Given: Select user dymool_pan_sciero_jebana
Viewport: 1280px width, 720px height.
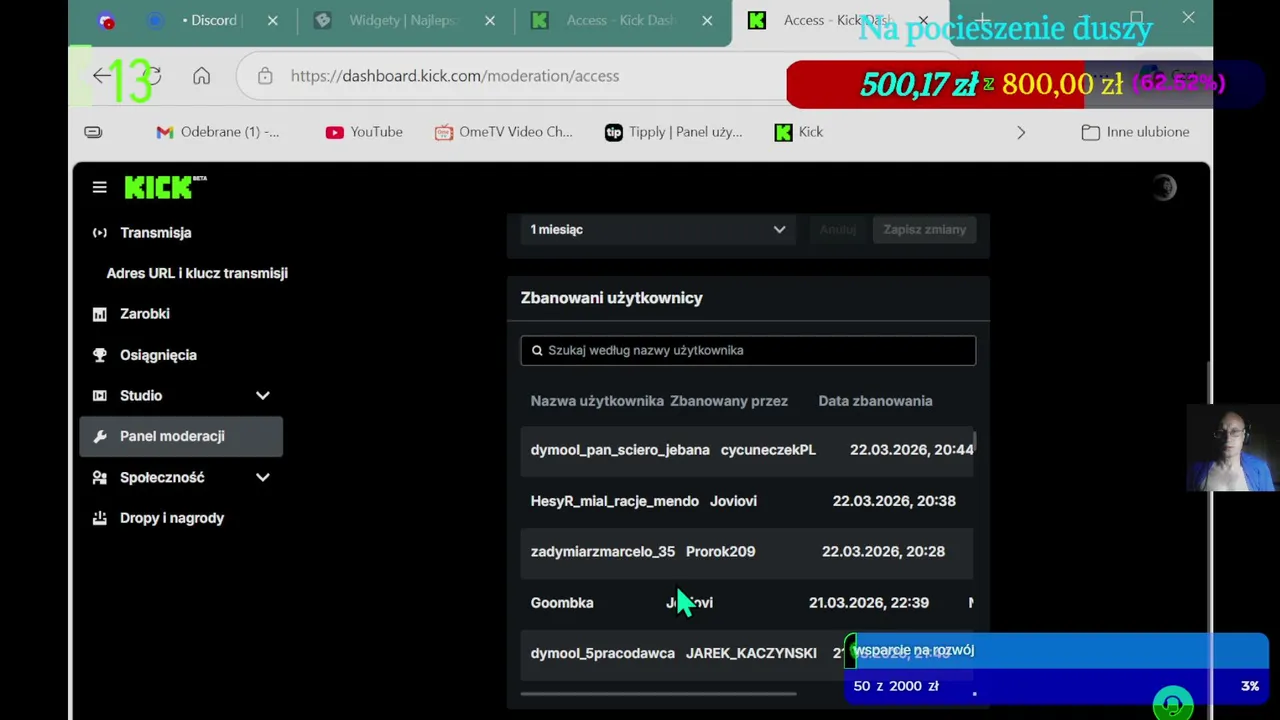Looking at the screenshot, I should click(620, 450).
